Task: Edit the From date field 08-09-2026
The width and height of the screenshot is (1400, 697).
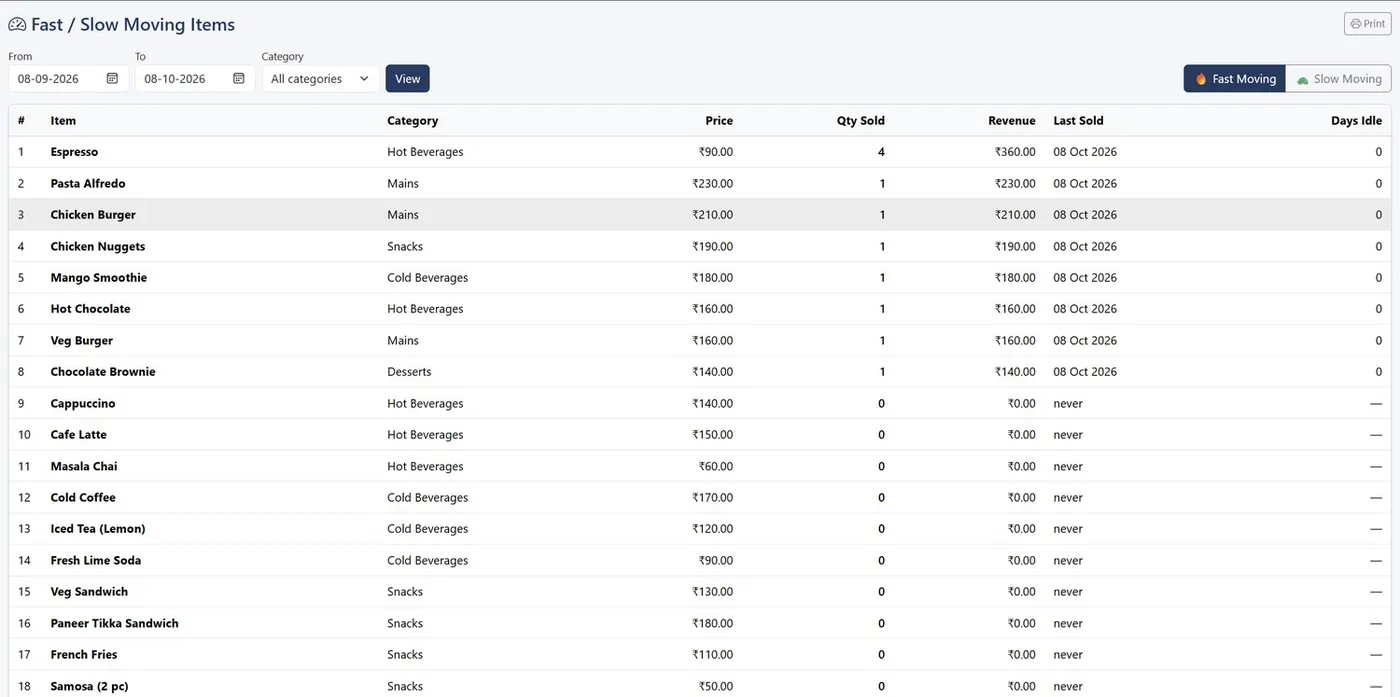Action: click(x=68, y=78)
